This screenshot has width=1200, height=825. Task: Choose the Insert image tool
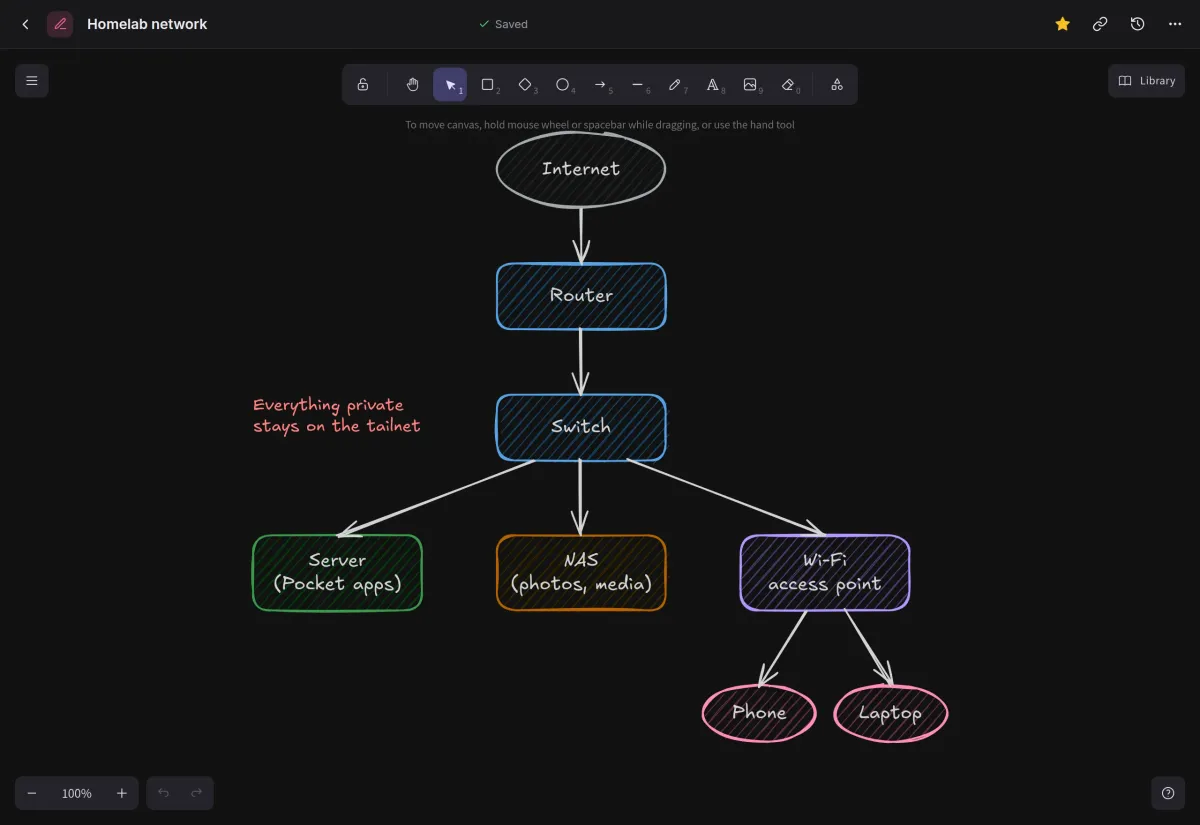coord(750,85)
